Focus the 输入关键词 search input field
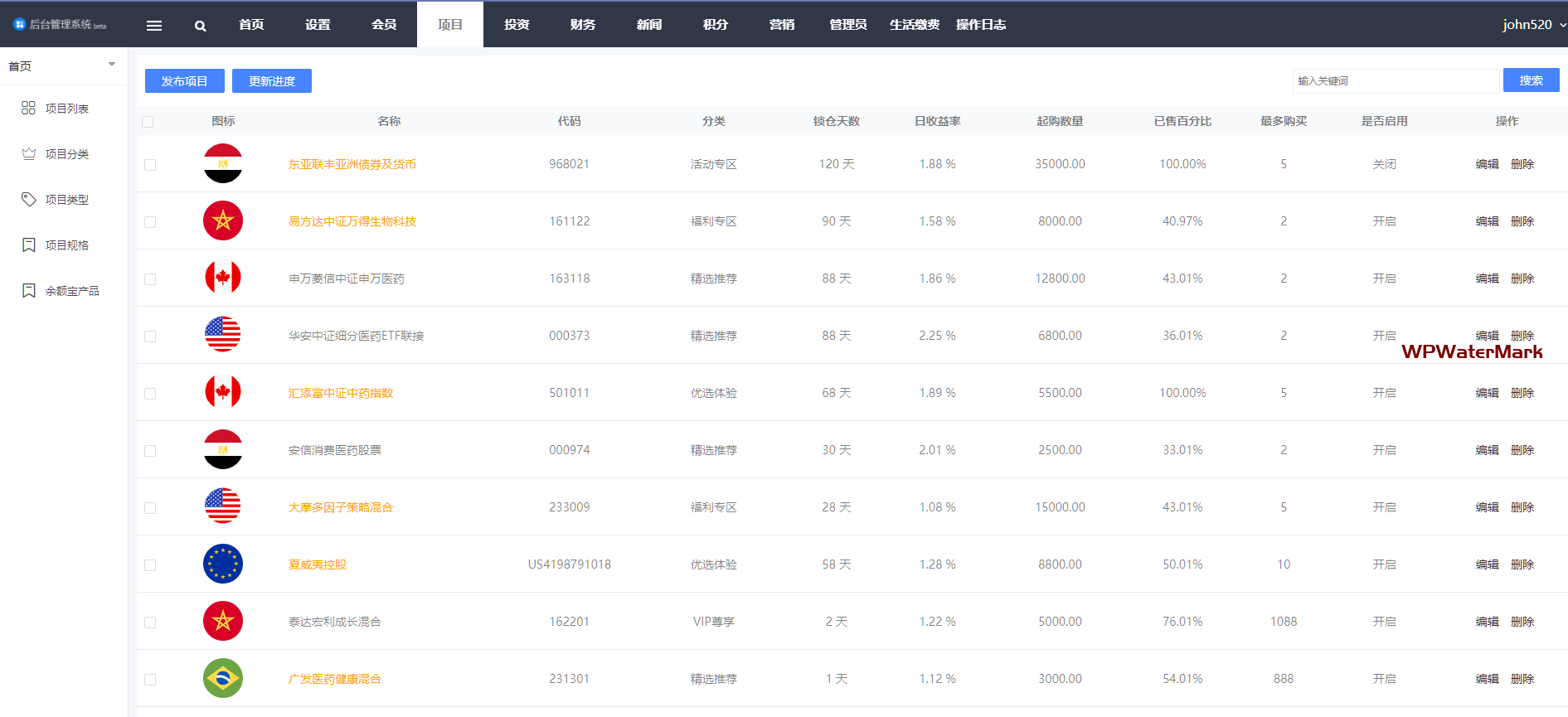 [x=1395, y=81]
